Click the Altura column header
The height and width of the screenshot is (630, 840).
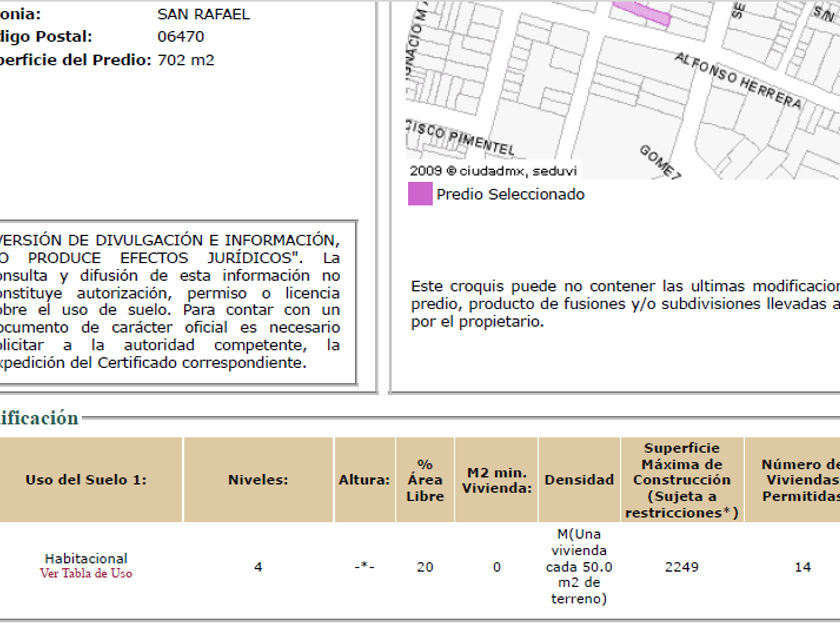(x=364, y=480)
